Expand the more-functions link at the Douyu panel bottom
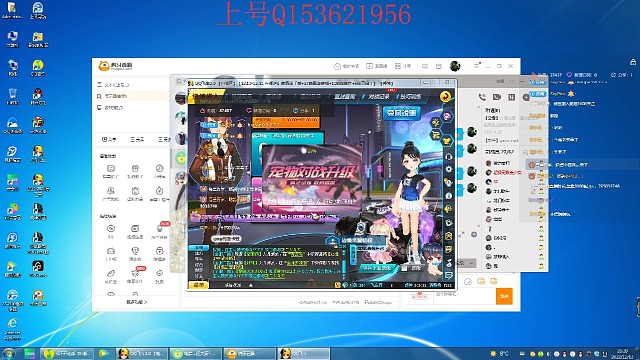This screenshot has width=640, height=360. [136, 302]
